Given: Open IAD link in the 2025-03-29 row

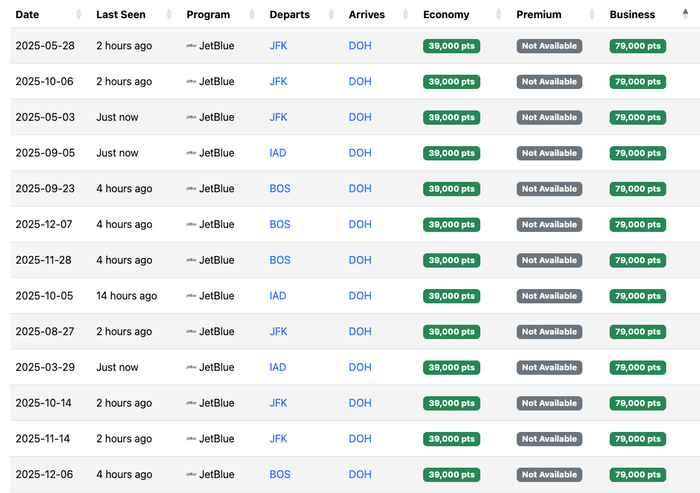Looking at the screenshot, I should (x=278, y=367).
